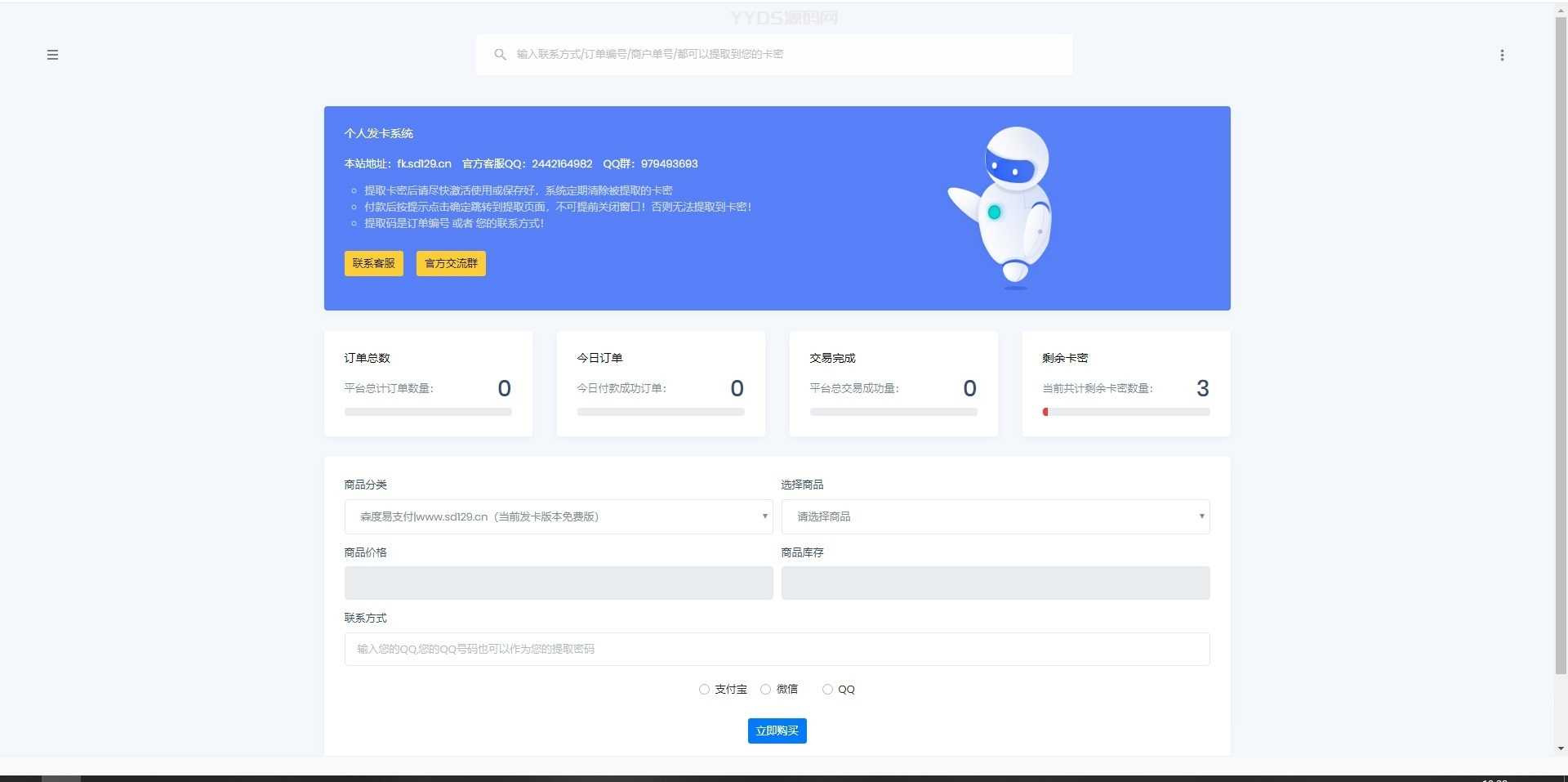Viewport: 1568px width, 782px height.
Task: Click the 立即购买 buy now button
Action: [x=777, y=731]
